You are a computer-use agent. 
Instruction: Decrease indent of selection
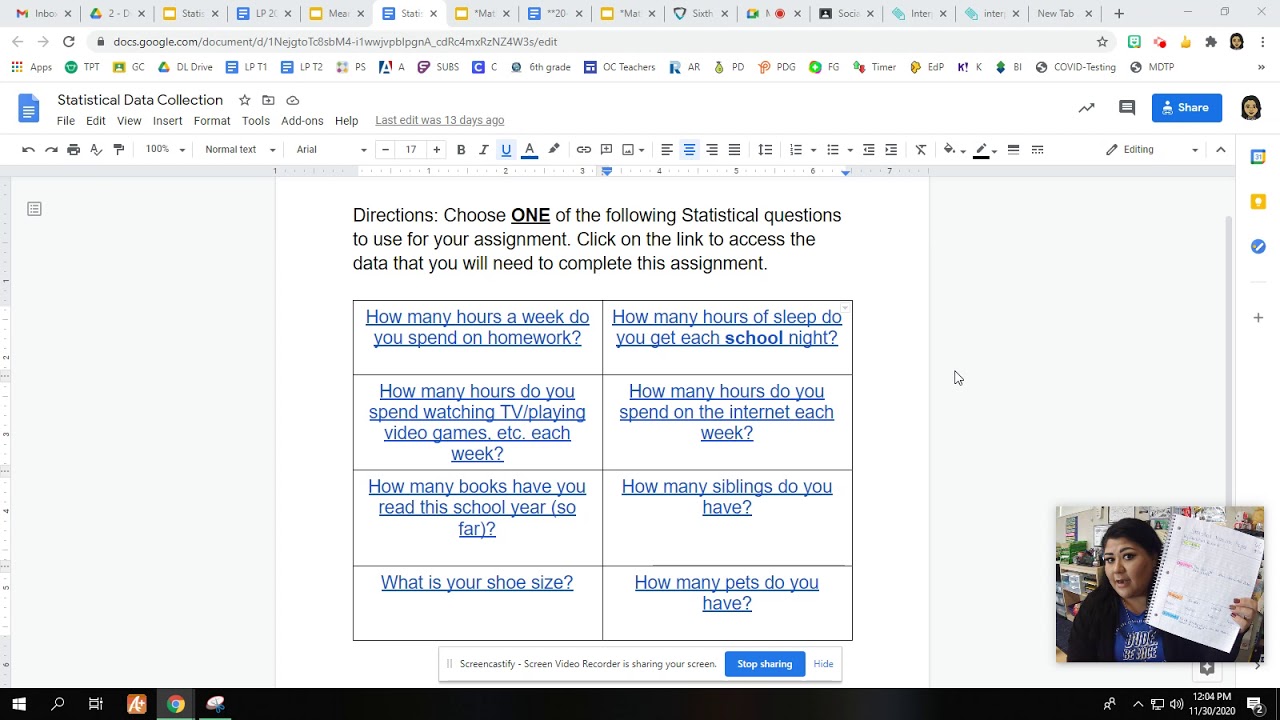point(868,150)
